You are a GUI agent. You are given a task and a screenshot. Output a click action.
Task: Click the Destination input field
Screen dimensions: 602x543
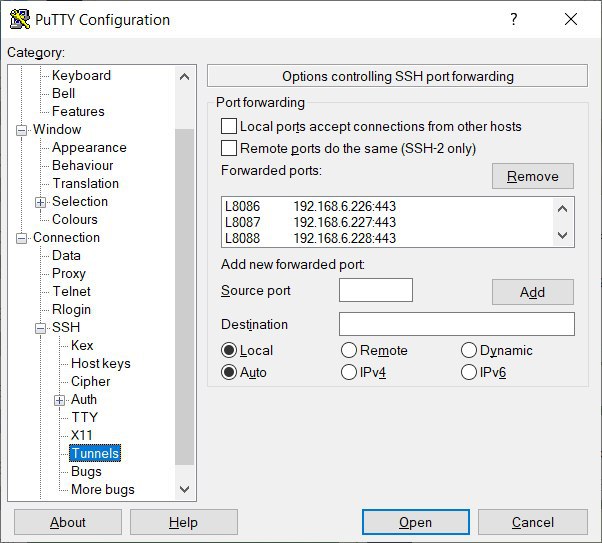coord(457,324)
